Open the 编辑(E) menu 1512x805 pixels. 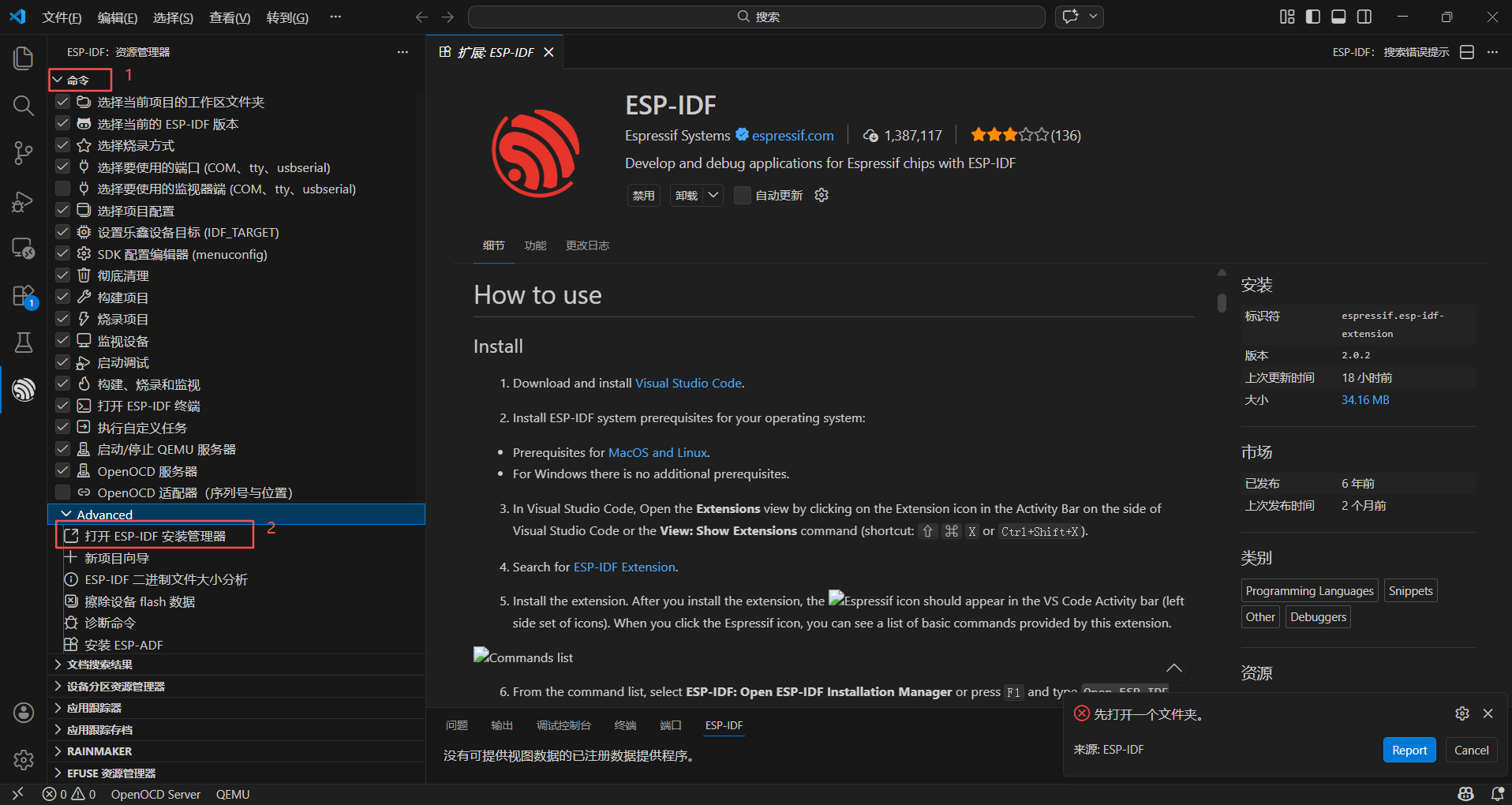(118, 17)
